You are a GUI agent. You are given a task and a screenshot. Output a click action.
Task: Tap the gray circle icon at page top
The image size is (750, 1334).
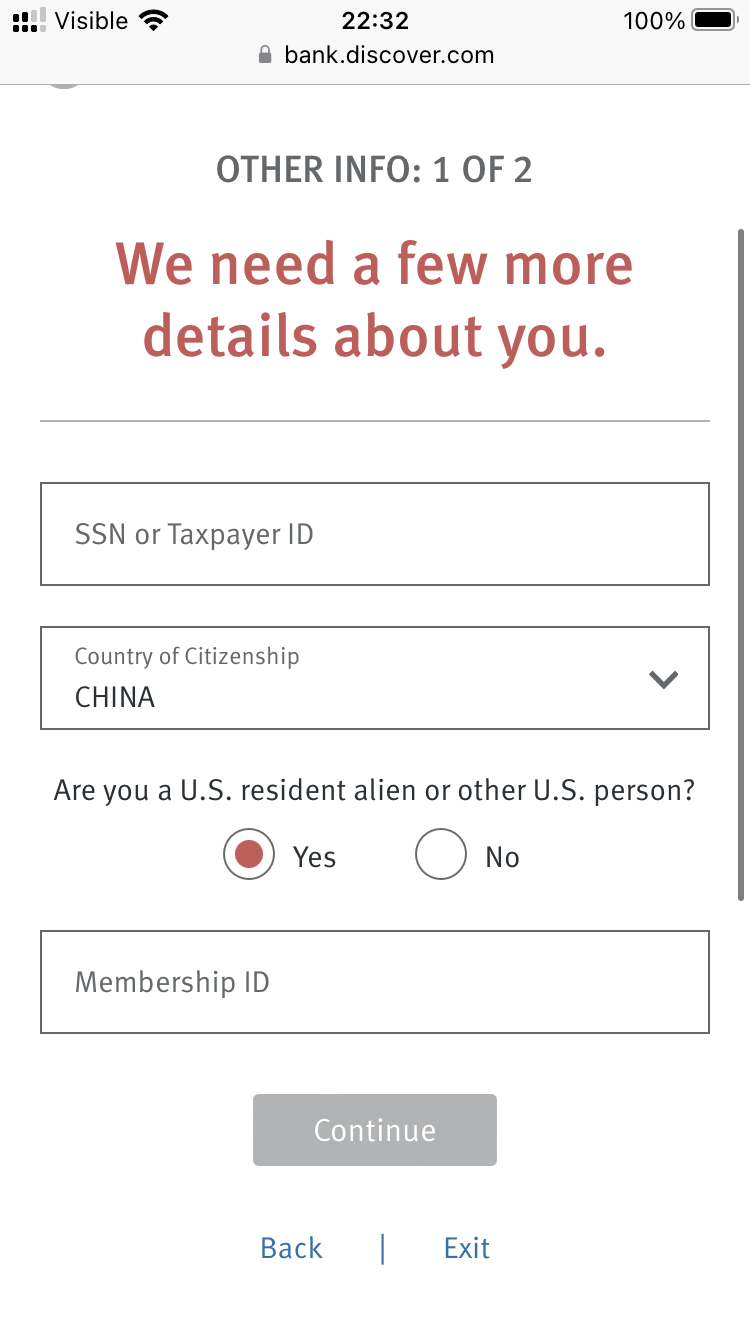coord(63,86)
